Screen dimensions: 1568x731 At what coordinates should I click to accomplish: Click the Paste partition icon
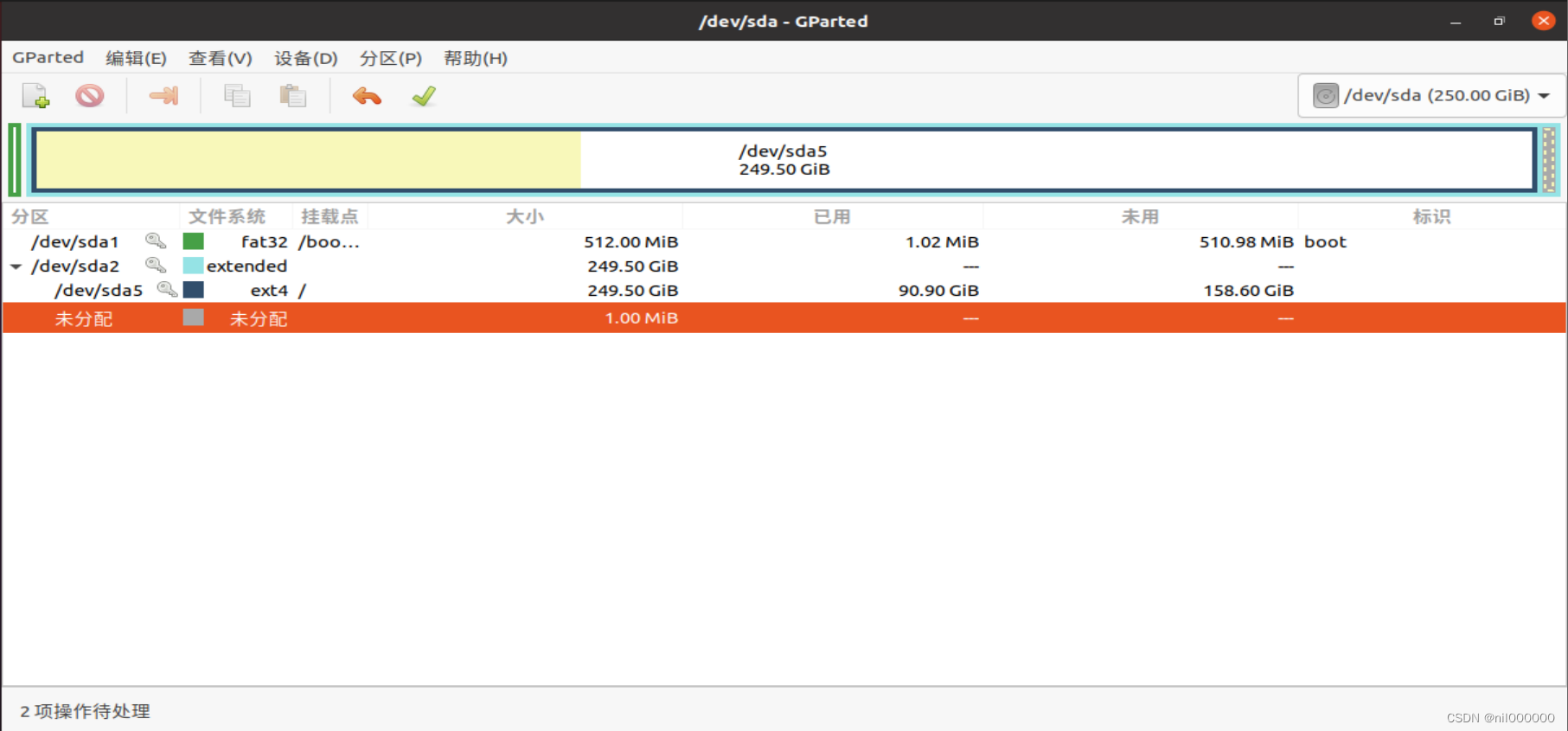coord(293,95)
